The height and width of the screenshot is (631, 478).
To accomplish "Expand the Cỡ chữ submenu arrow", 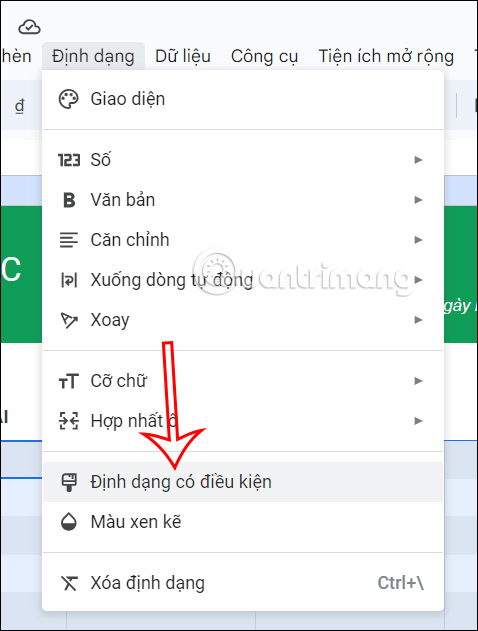I will [x=418, y=381].
